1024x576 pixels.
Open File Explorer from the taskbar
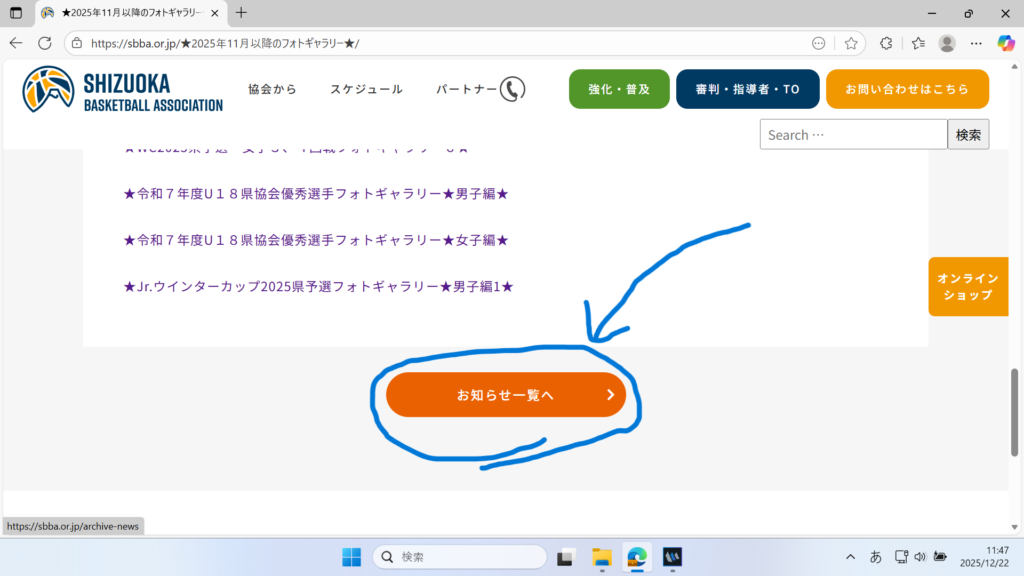click(601, 557)
